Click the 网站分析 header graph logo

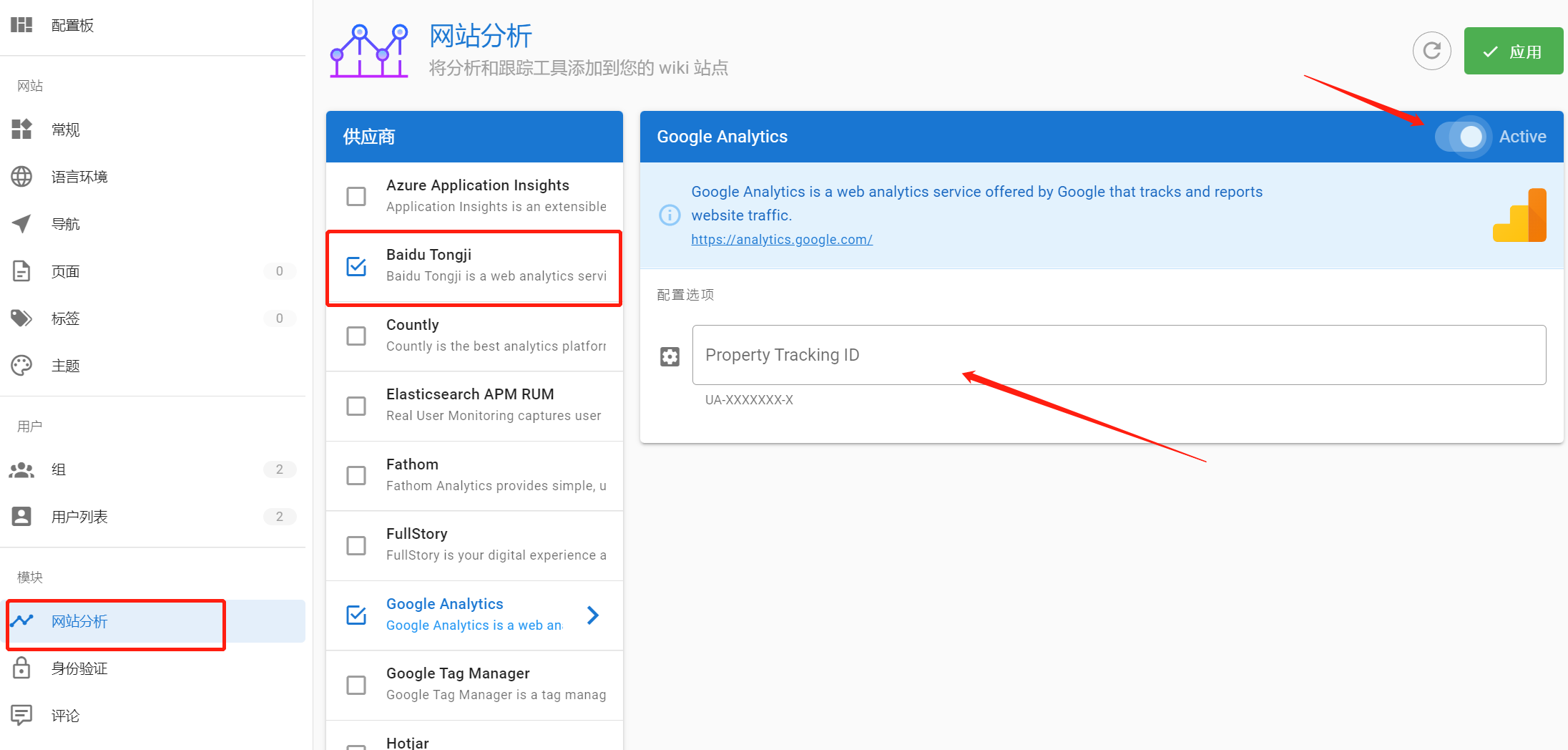369,51
